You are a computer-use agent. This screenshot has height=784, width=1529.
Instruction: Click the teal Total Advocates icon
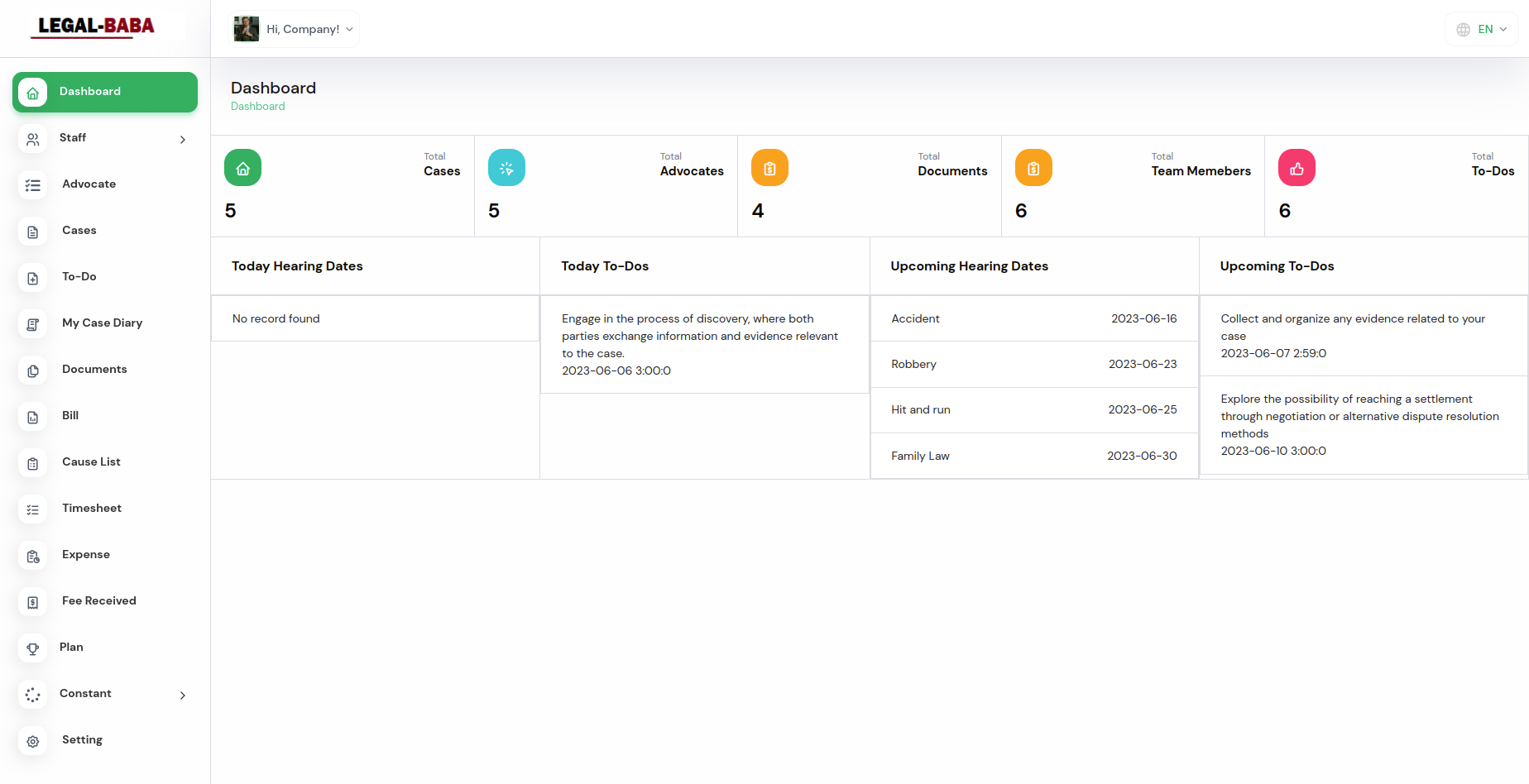pos(506,168)
